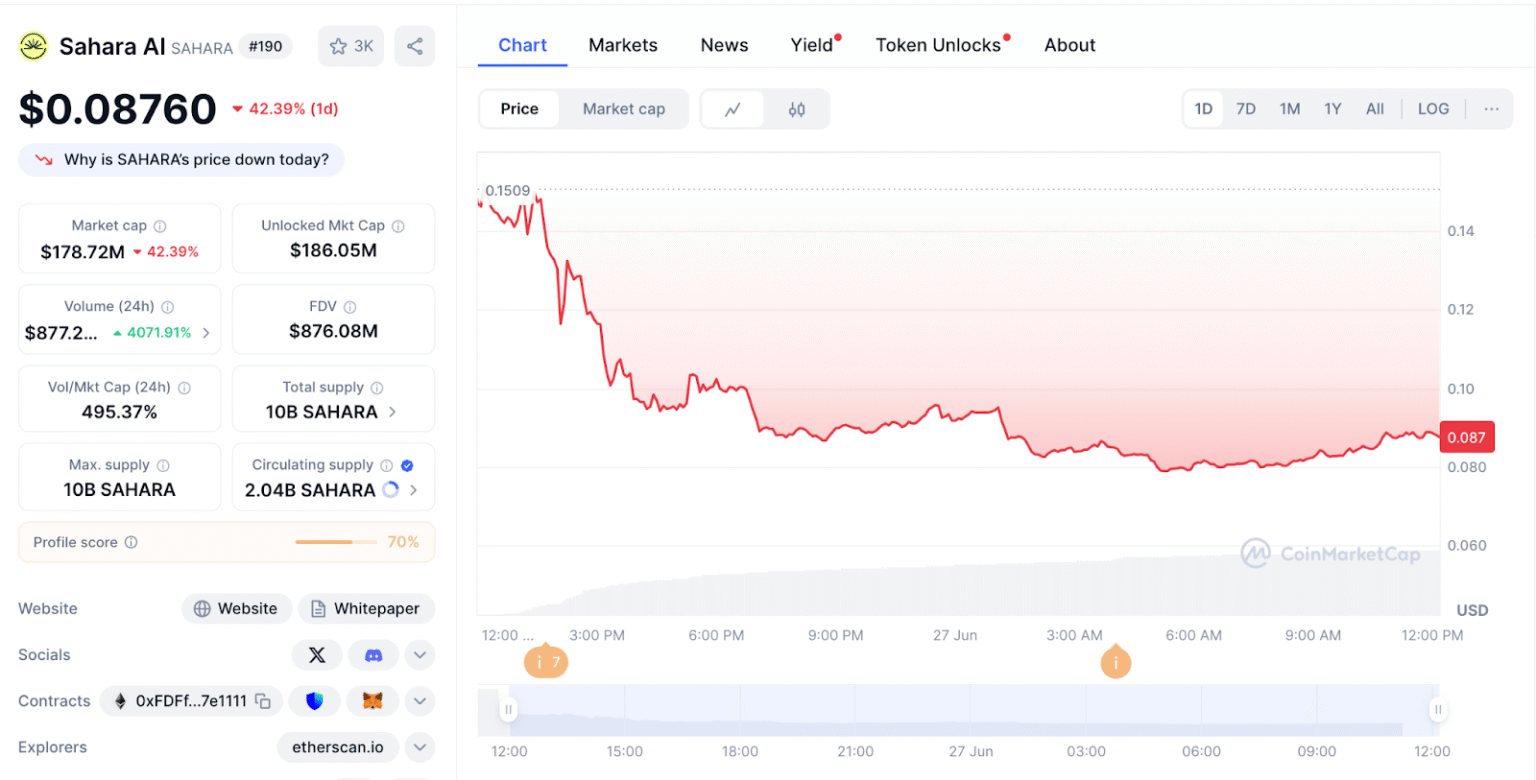Open the Whitepaper link button

pos(366,609)
